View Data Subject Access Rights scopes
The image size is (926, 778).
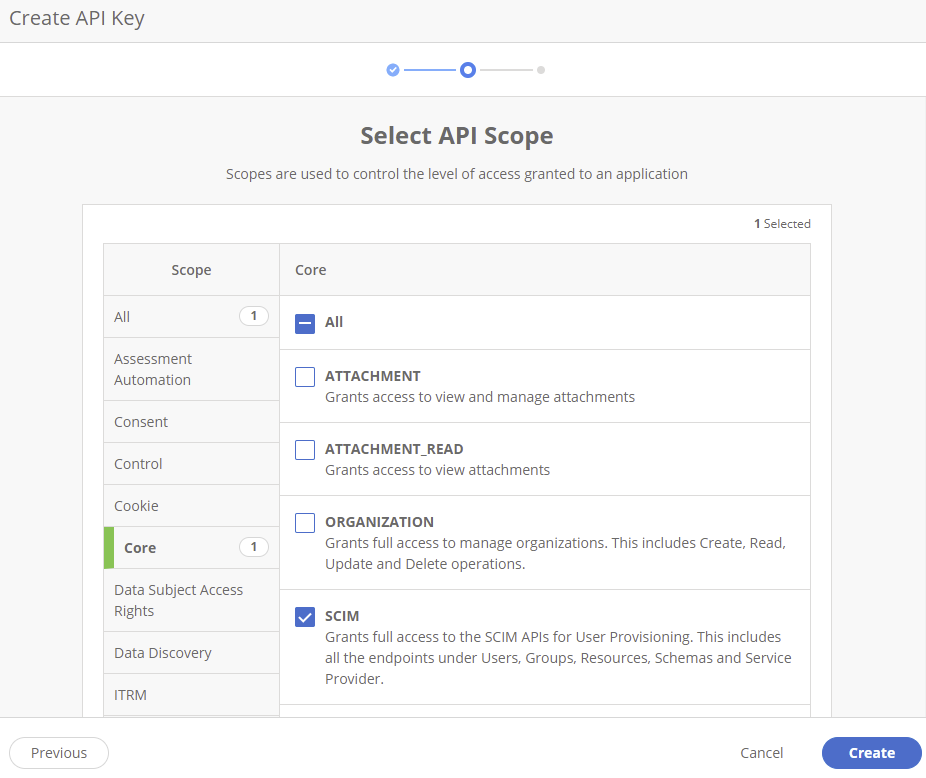click(178, 600)
